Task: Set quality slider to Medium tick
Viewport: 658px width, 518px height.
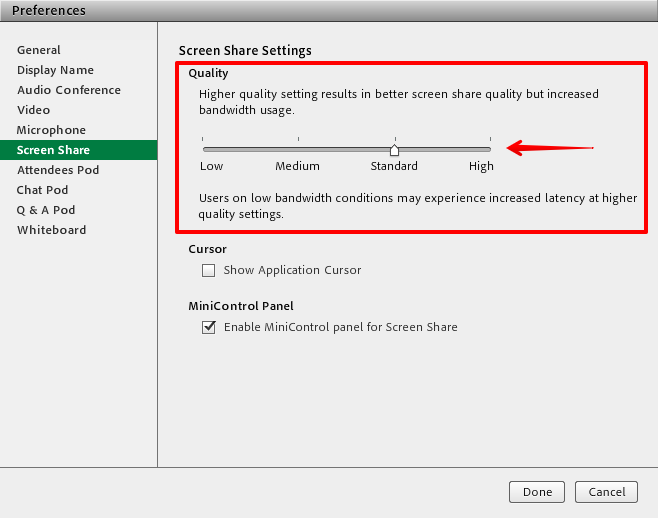Action: (298, 149)
